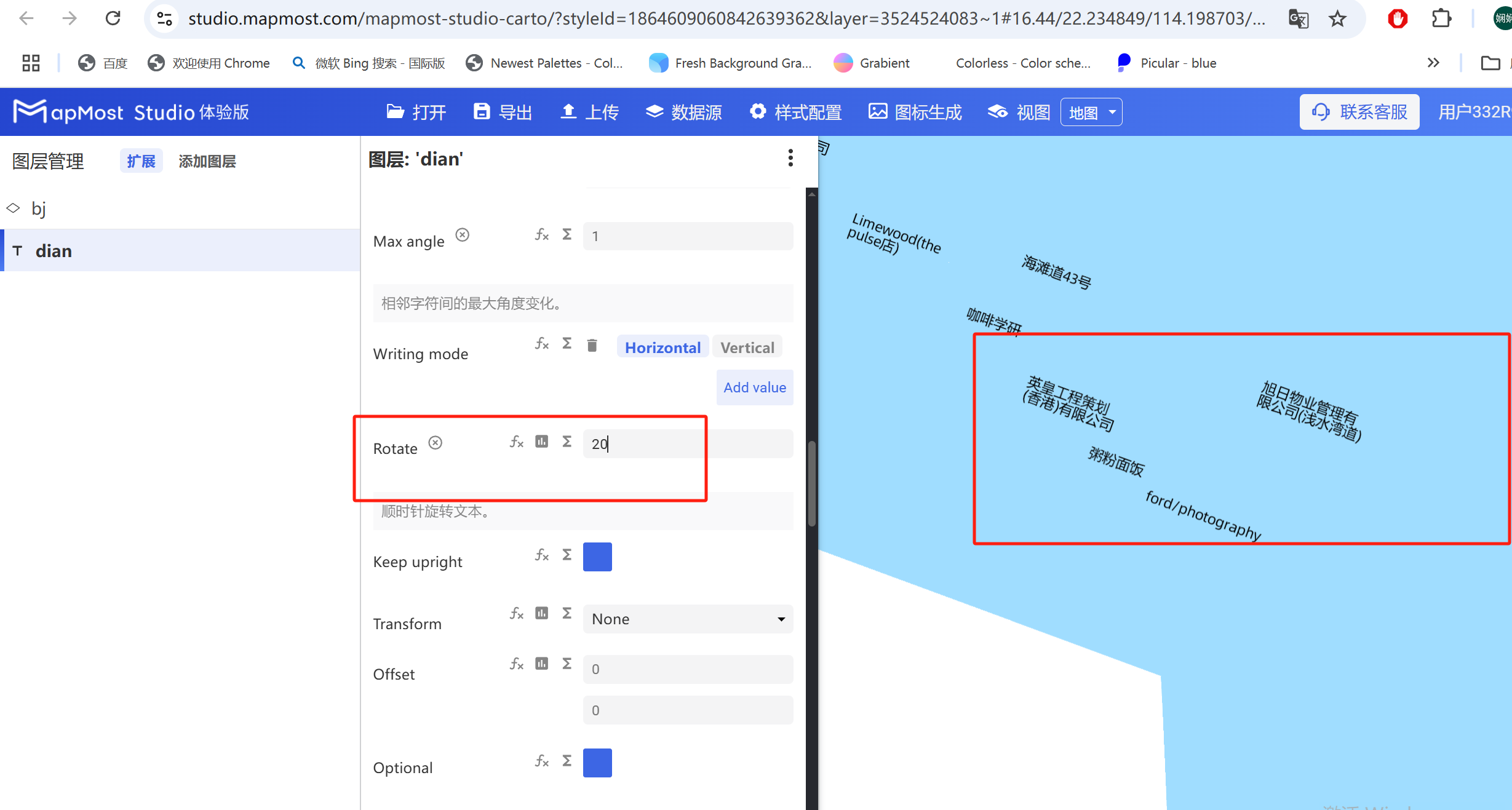This screenshot has height=810, width=1512.
Task: Switch to the 视图 view panel
Action: click(1017, 112)
